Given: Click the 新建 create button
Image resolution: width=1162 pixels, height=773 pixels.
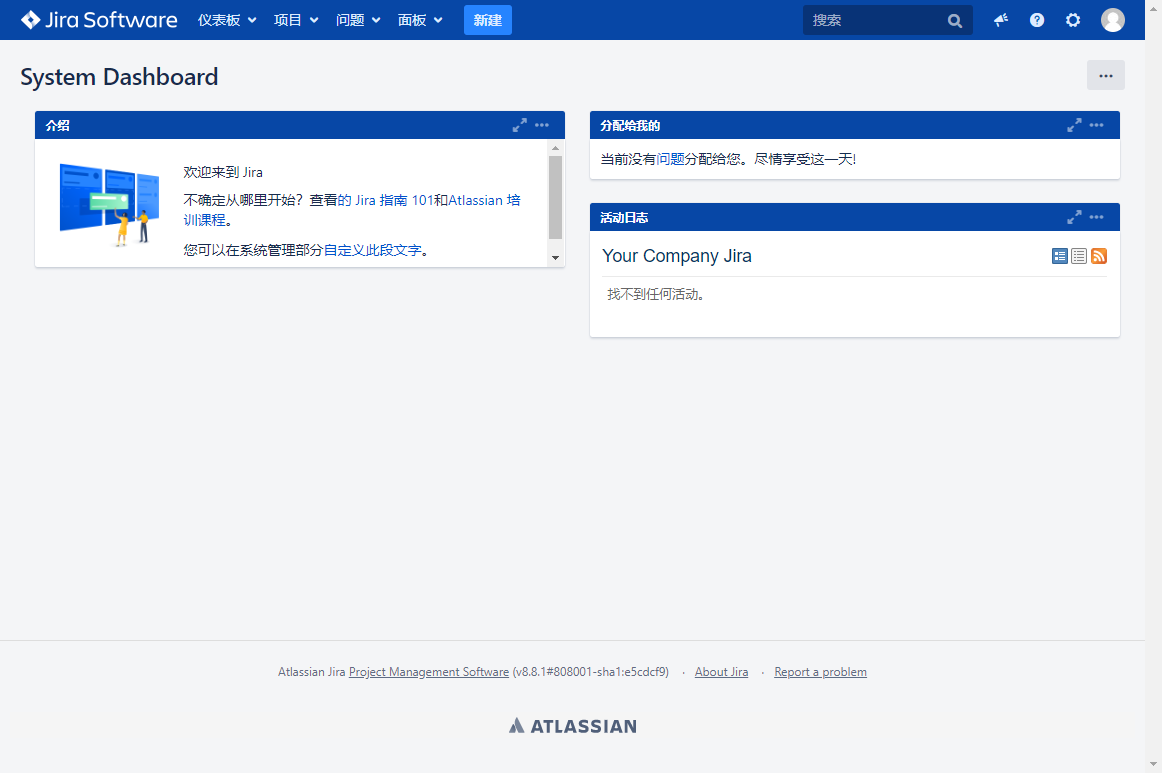Looking at the screenshot, I should (488, 20).
